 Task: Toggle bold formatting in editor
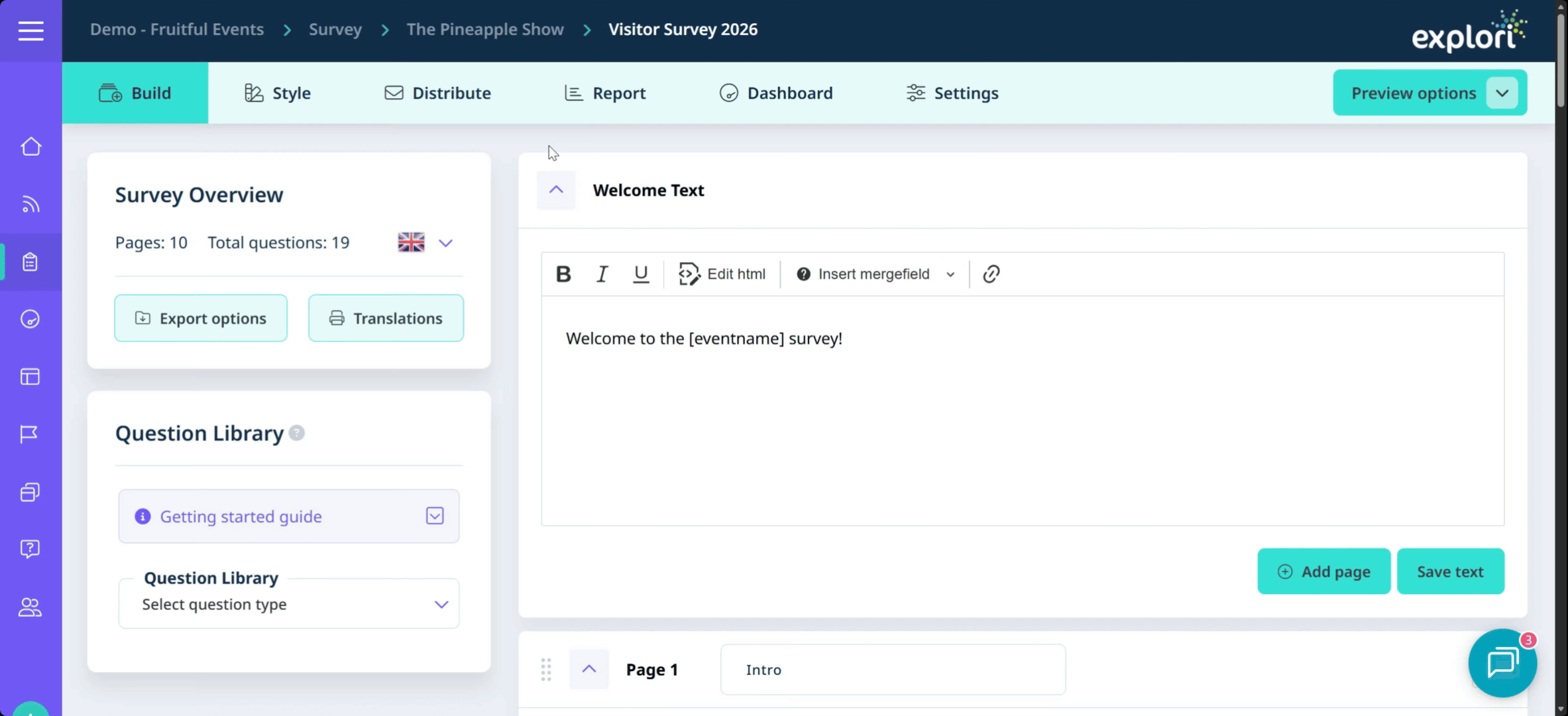pyautogui.click(x=563, y=274)
